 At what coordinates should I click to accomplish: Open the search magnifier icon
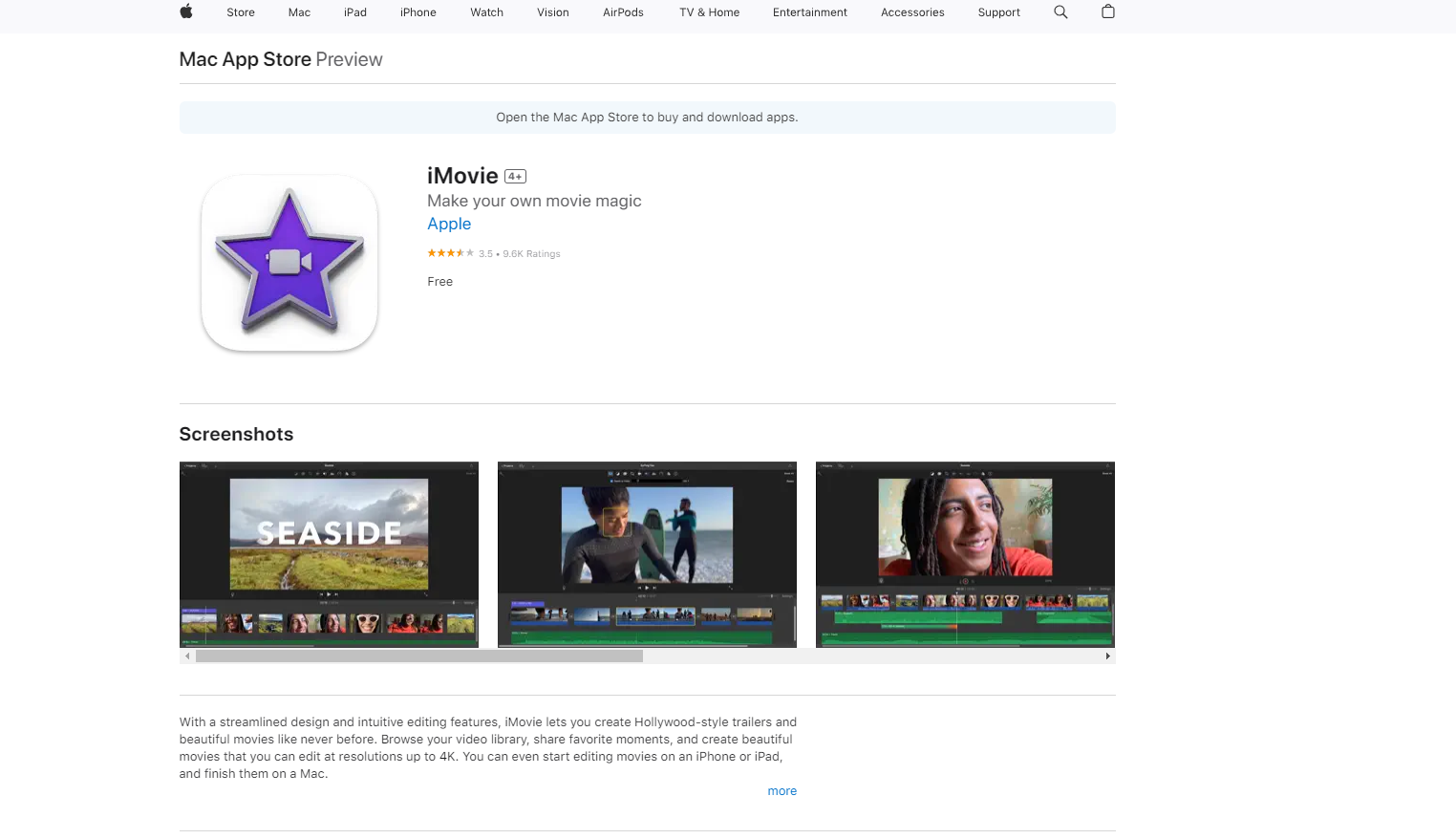click(1060, 12)
